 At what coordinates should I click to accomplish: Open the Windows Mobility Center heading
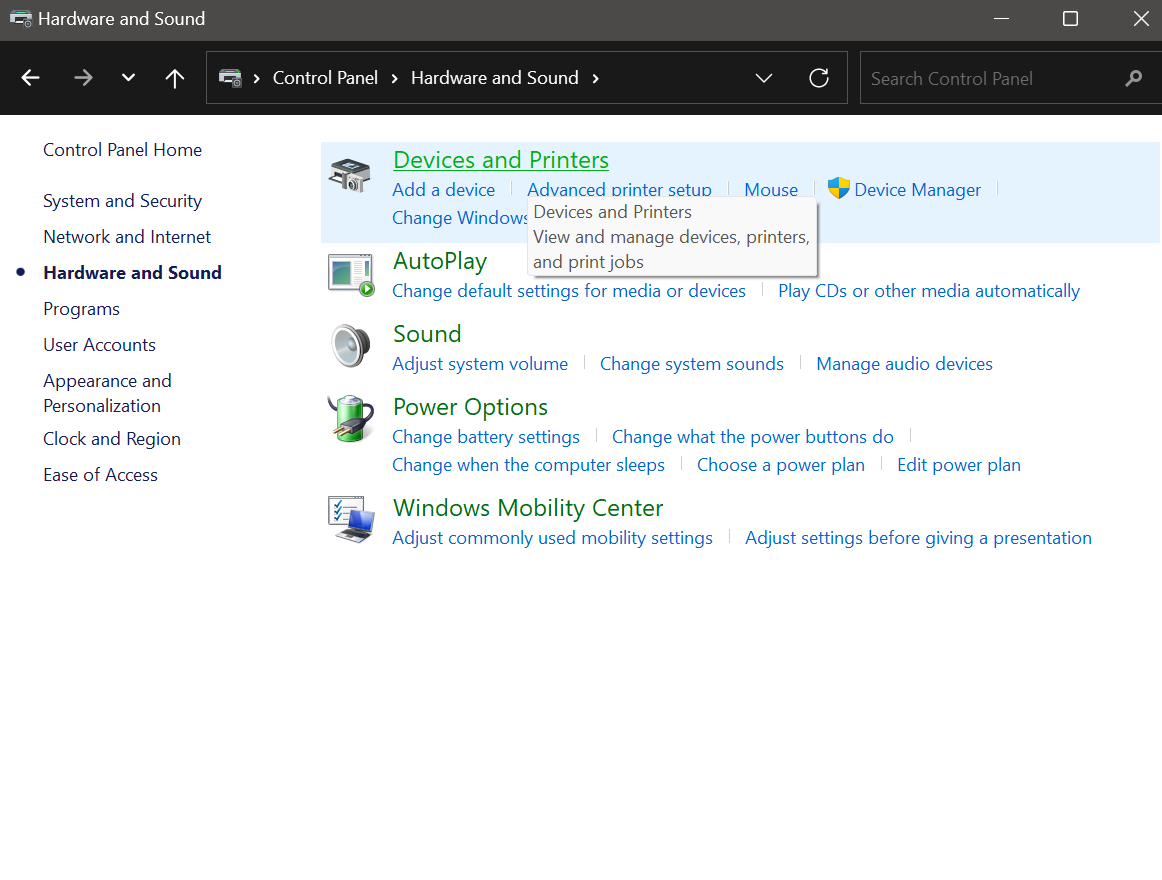click(528, 508)
